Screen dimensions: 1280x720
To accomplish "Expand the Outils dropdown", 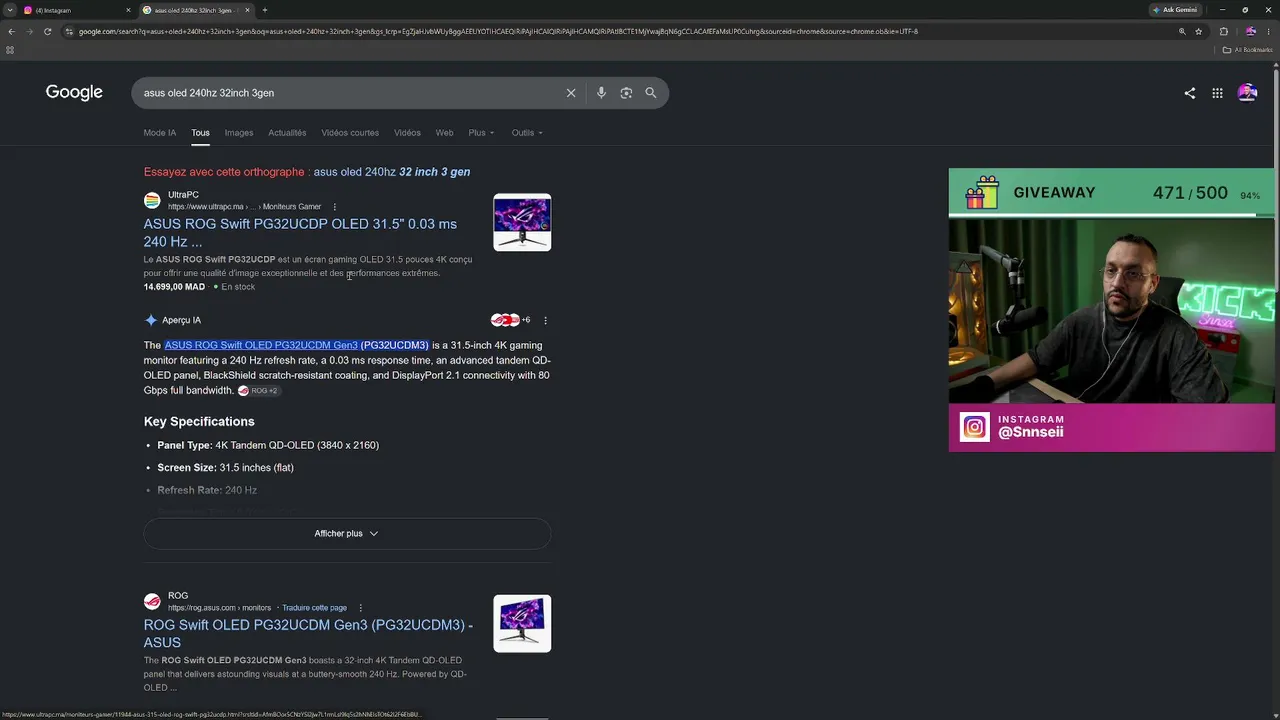I will 527,133.
